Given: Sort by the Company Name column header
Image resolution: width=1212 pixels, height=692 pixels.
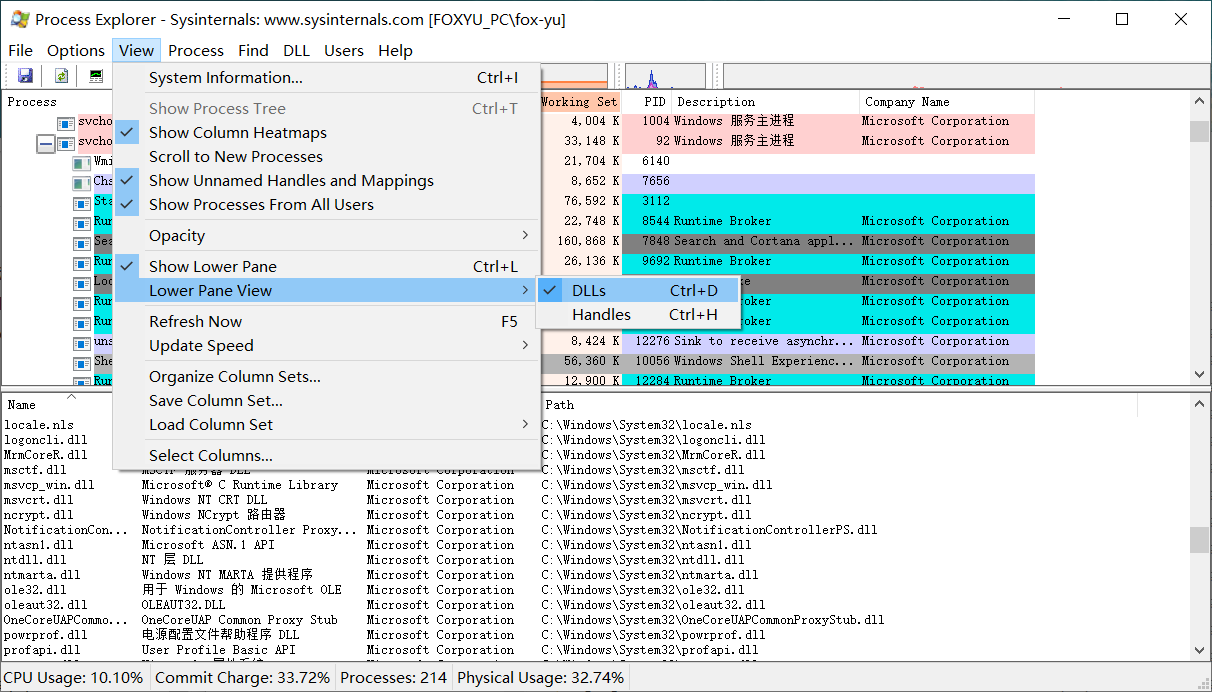Looking at the screenshot, I should (947, 102).
